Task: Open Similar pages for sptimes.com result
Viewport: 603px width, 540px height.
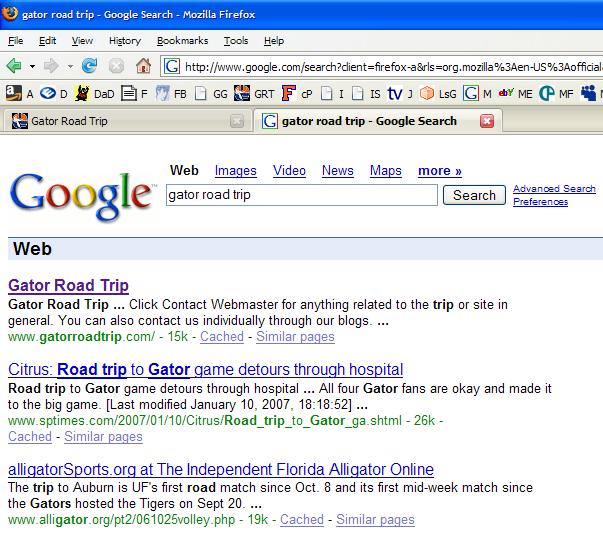Action: click(x=103, y=437)
